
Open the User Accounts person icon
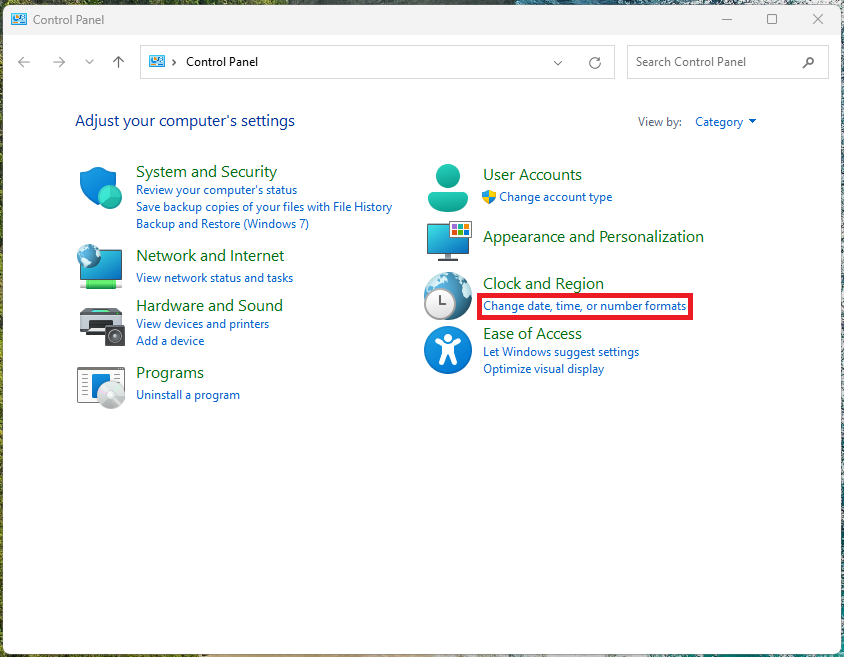(448, 188)
